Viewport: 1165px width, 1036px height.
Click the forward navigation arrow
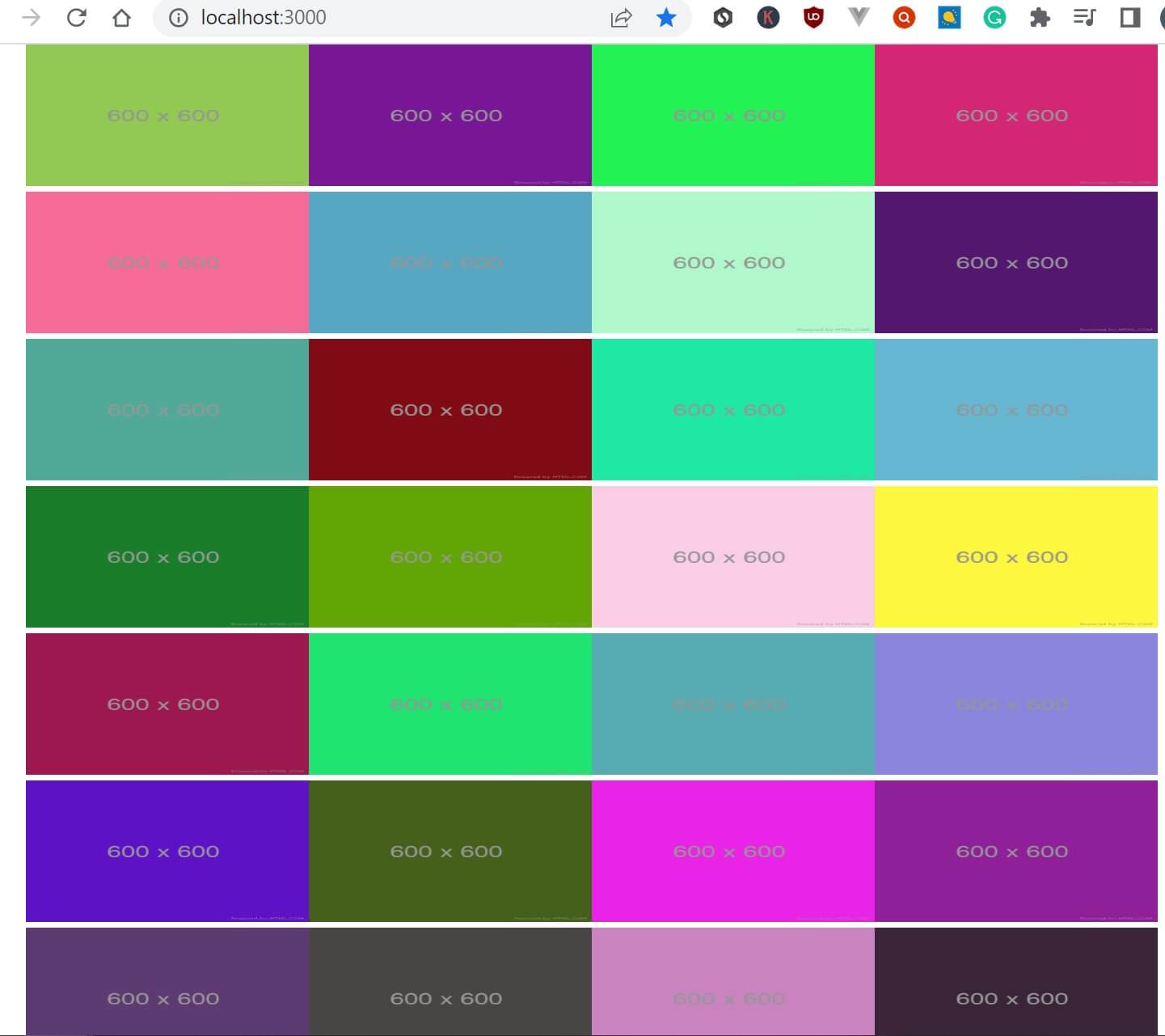(x=32, y=17)
